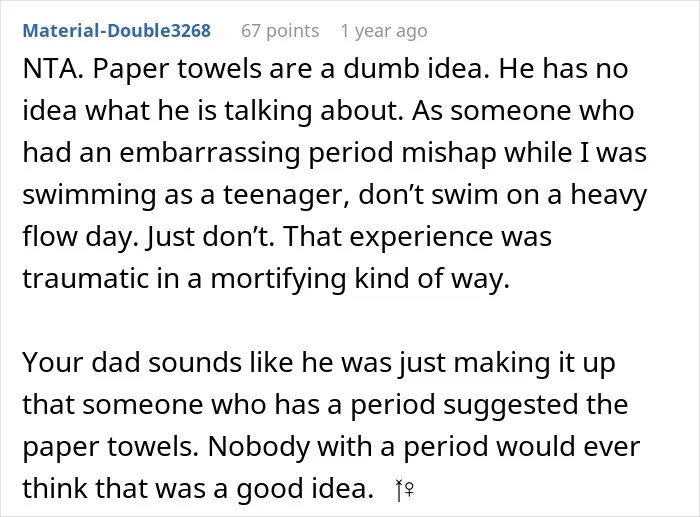700x517 pixels.
Task: Click the 67 points score label
Action: 280,31
